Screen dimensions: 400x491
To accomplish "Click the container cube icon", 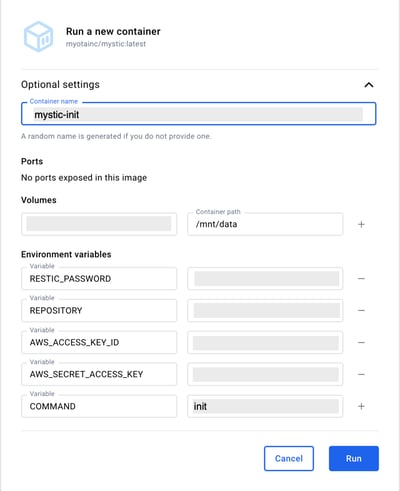I will pos(38,37).
